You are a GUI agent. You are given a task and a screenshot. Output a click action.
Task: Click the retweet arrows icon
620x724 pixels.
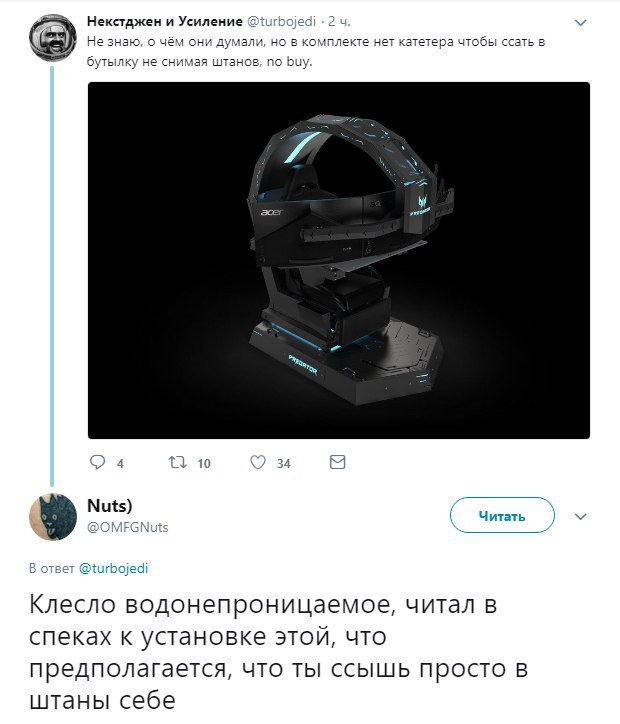pos(177,462)
